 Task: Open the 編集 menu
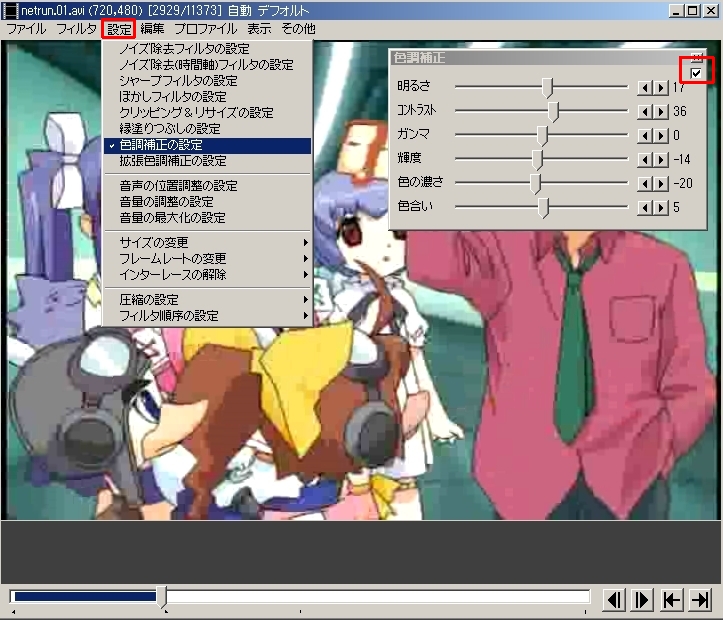point(152,29)
